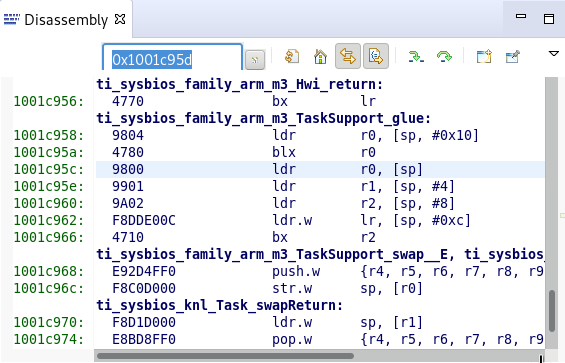This screenshot has width=565, height=363.
Task: Select instruction ldr r2, [sp, #8]
Action: [363, 203]
